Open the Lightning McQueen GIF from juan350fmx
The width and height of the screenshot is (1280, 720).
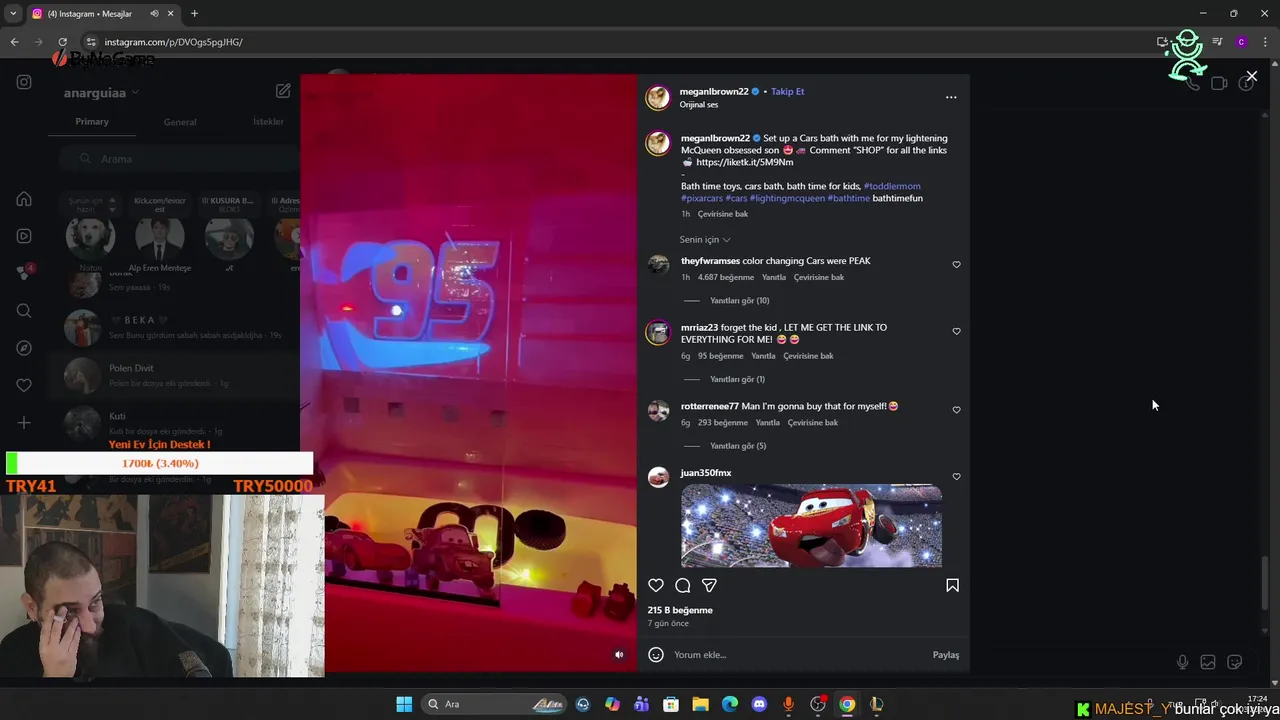pyautogui.click(x=811, y=526)
